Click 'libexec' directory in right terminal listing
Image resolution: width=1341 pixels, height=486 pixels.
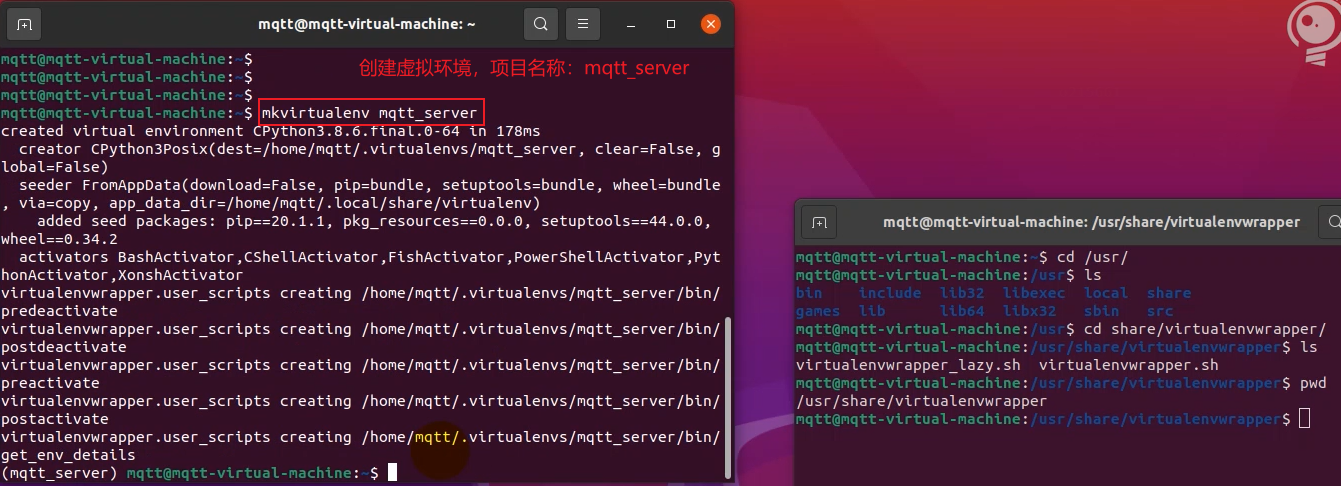point(1034,293)
